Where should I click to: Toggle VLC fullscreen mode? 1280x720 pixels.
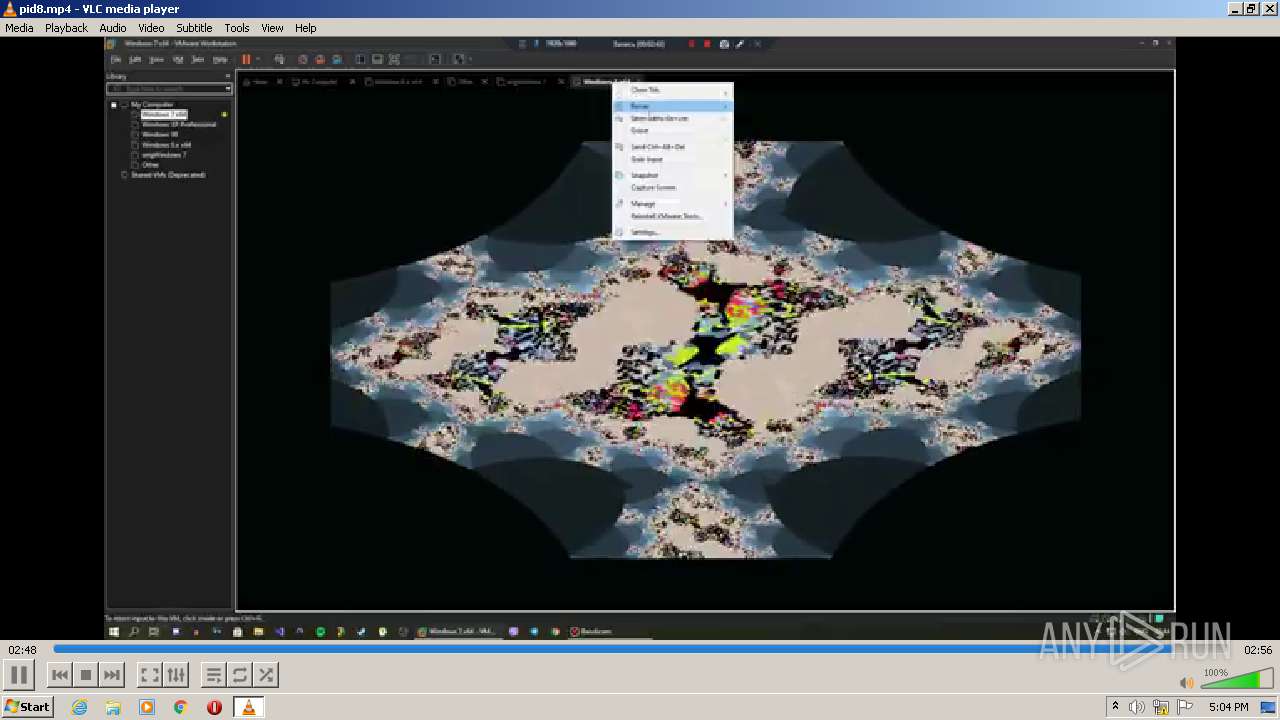click(149, 675)
